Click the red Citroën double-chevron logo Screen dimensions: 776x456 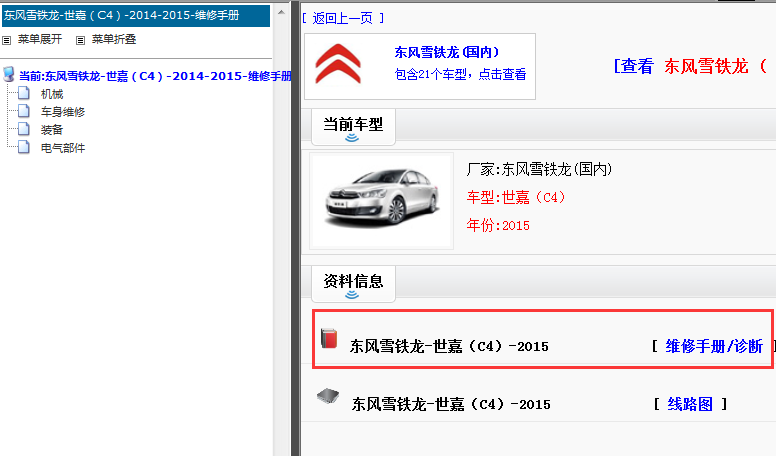pos(338,64)
